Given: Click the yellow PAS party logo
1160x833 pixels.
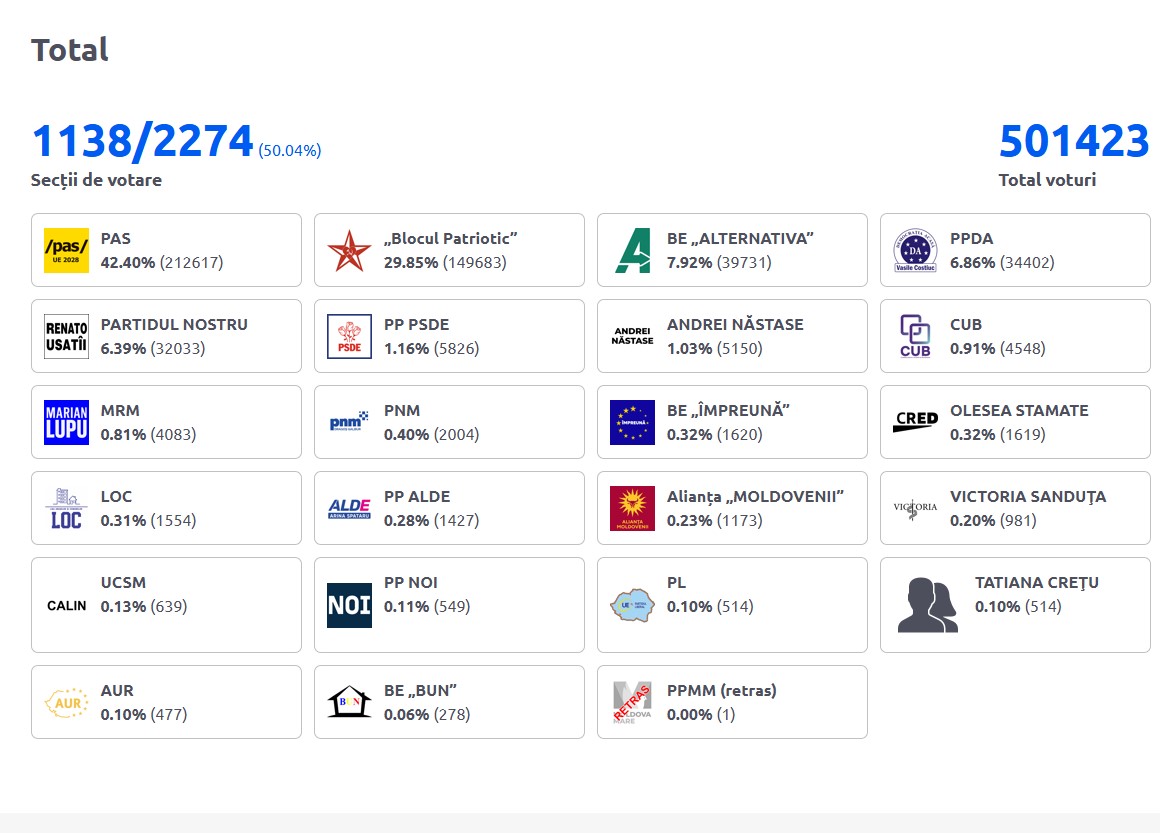Looking at the screenshot, I should [x=67, y=250].
